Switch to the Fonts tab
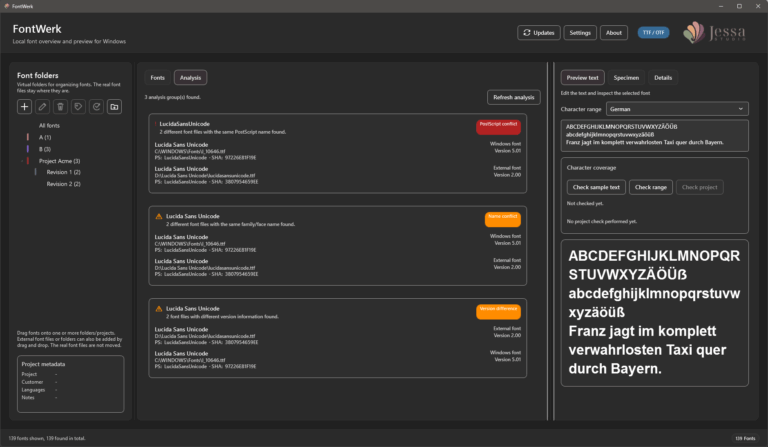 coord(157,77)
